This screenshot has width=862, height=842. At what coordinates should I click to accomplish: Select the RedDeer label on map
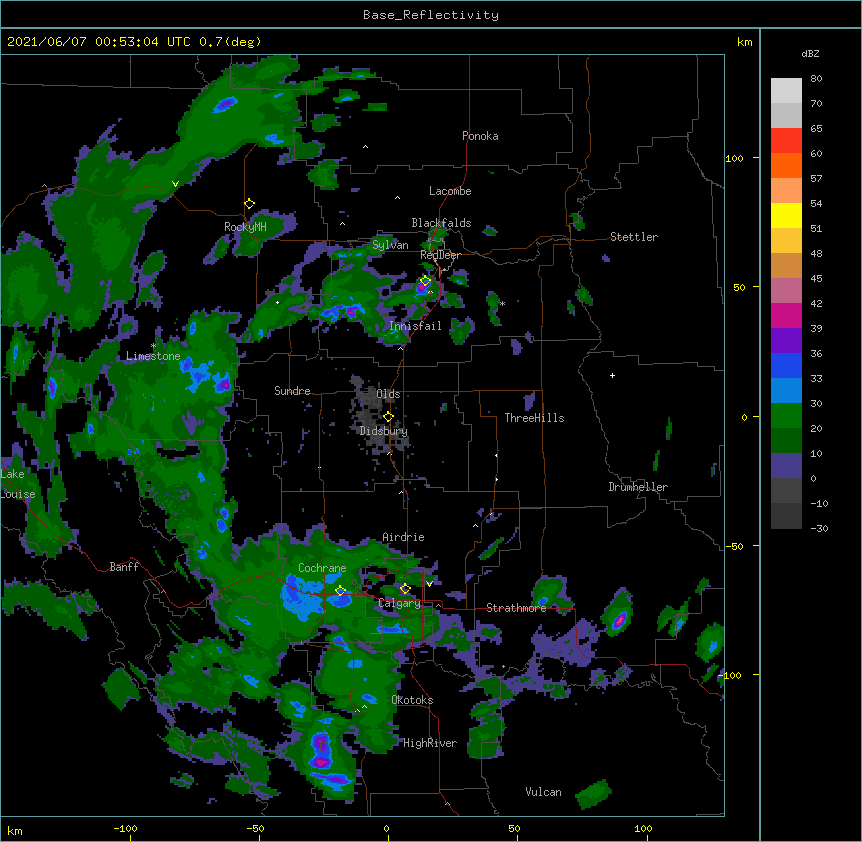pyautogui.click(x=440, y=255)
